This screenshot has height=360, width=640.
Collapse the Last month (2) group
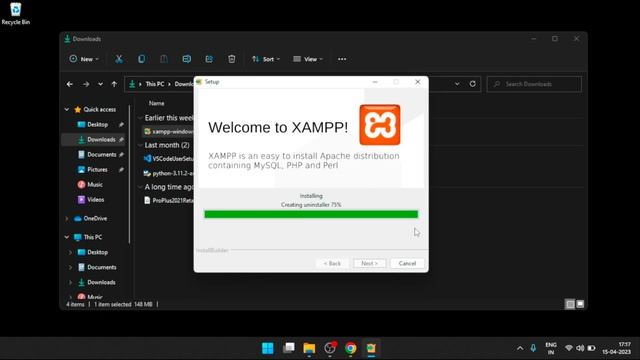coord(140,145)
